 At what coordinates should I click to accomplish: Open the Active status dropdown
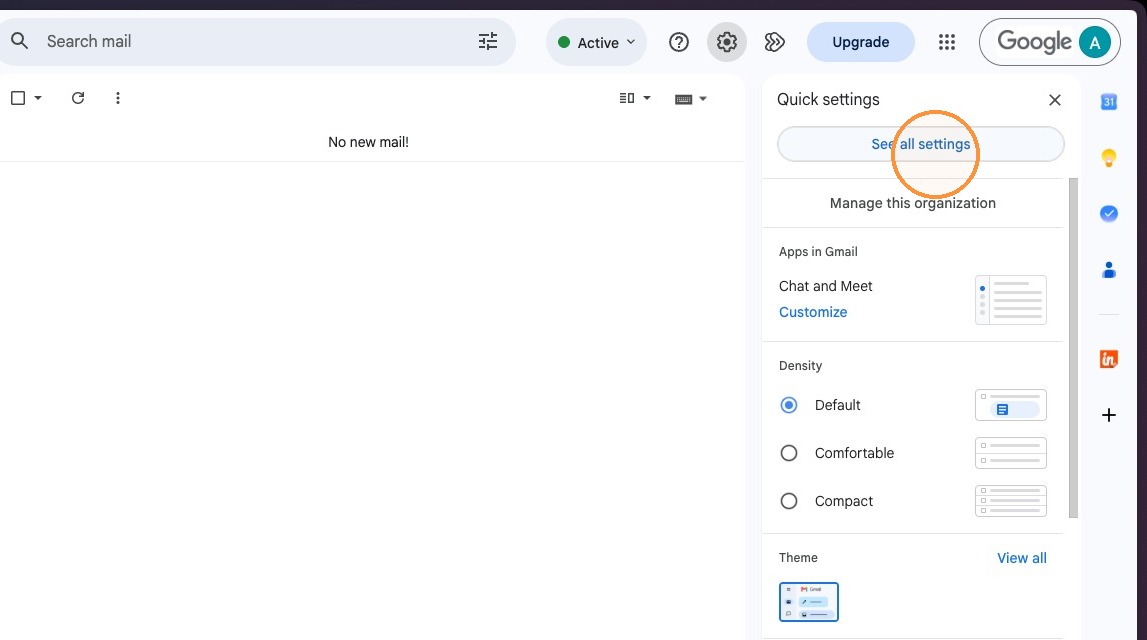pyautogui.click(x=596, y=42)
